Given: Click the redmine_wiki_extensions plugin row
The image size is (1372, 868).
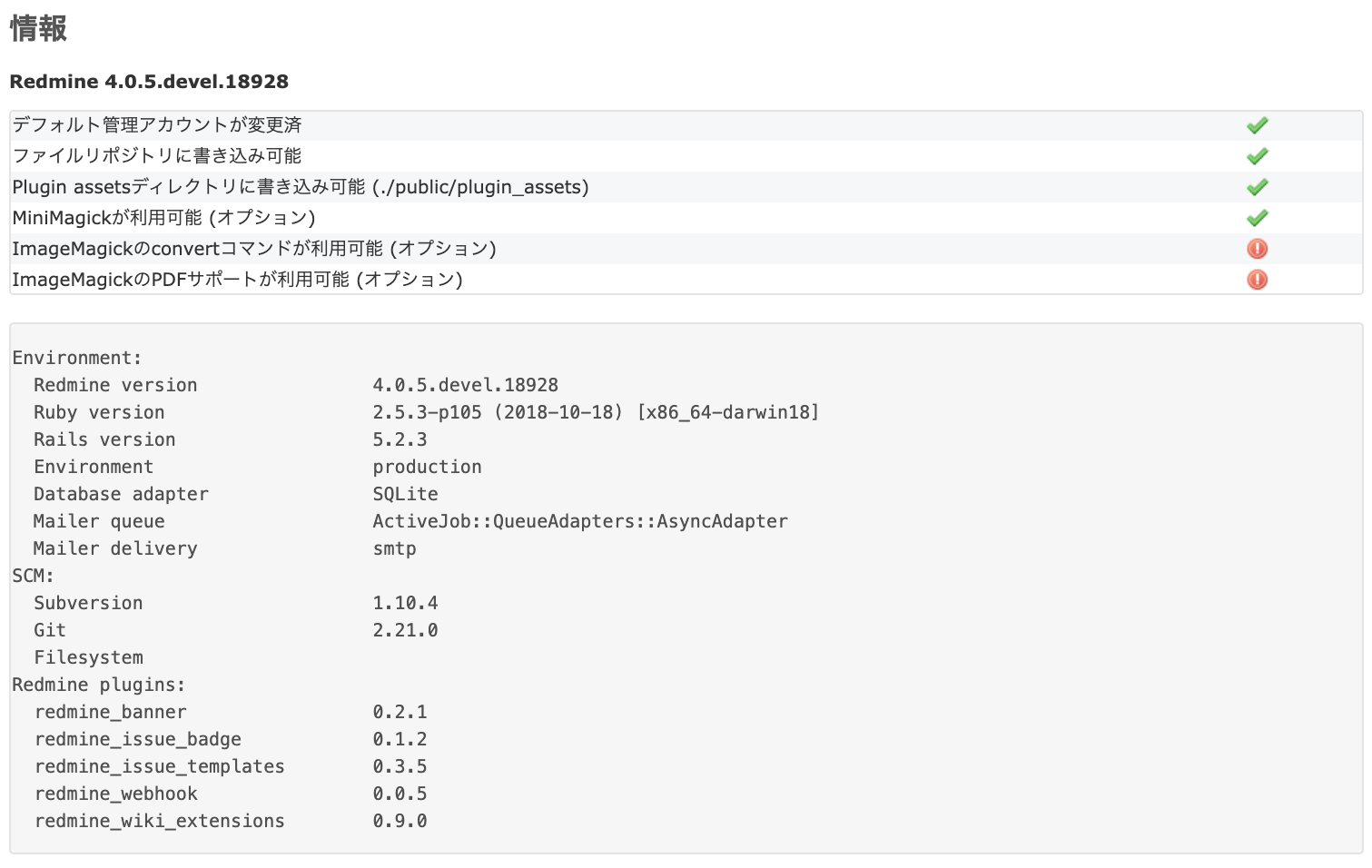Looking at the screenshot, I should pyautogui.click(x=160, y=820).
